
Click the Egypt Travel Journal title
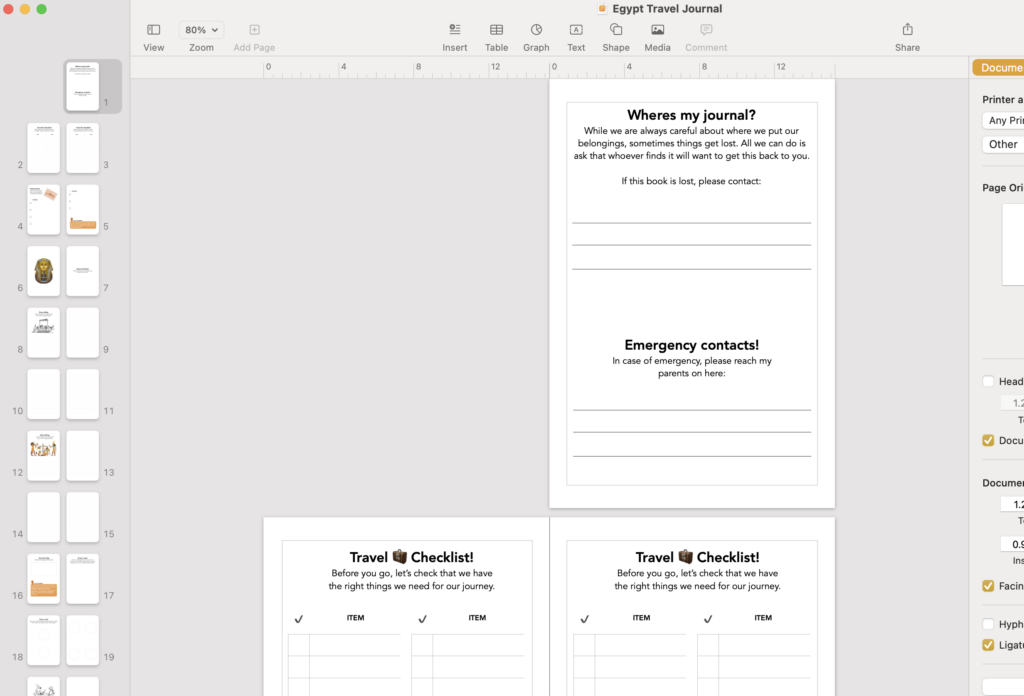tap(667, 9)
